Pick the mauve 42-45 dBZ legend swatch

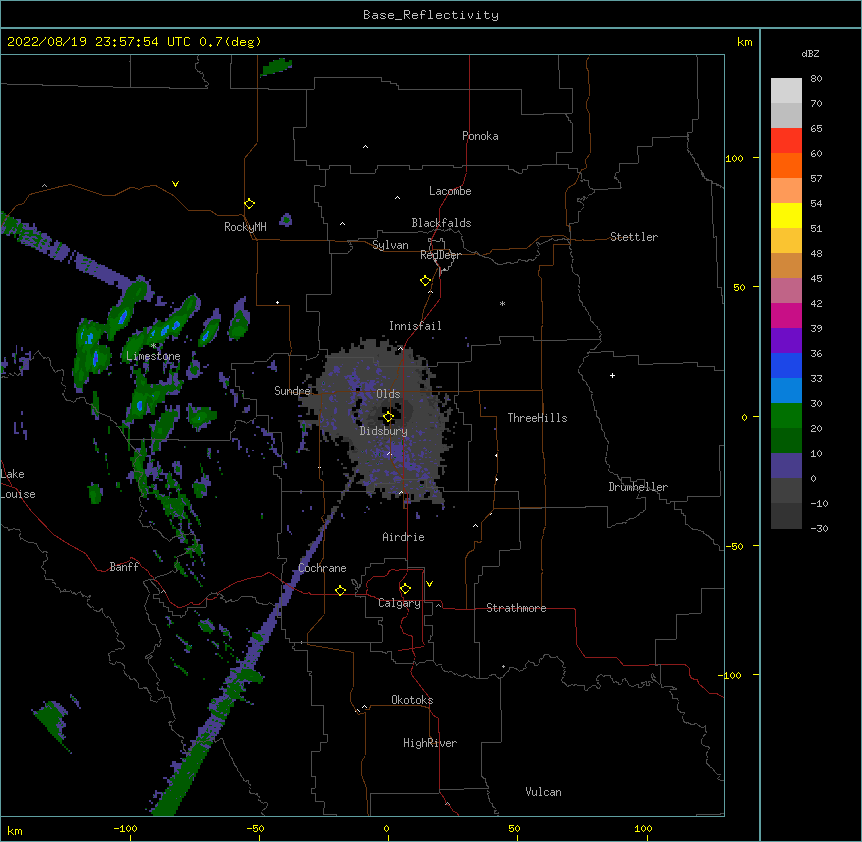(x=786, y=291)
